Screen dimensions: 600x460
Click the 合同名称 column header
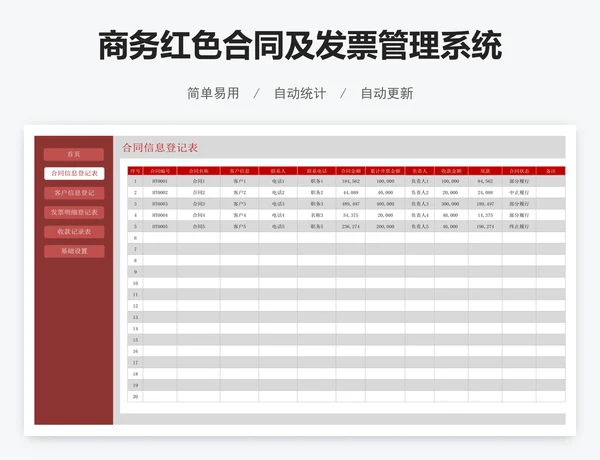tap(199, 171)
